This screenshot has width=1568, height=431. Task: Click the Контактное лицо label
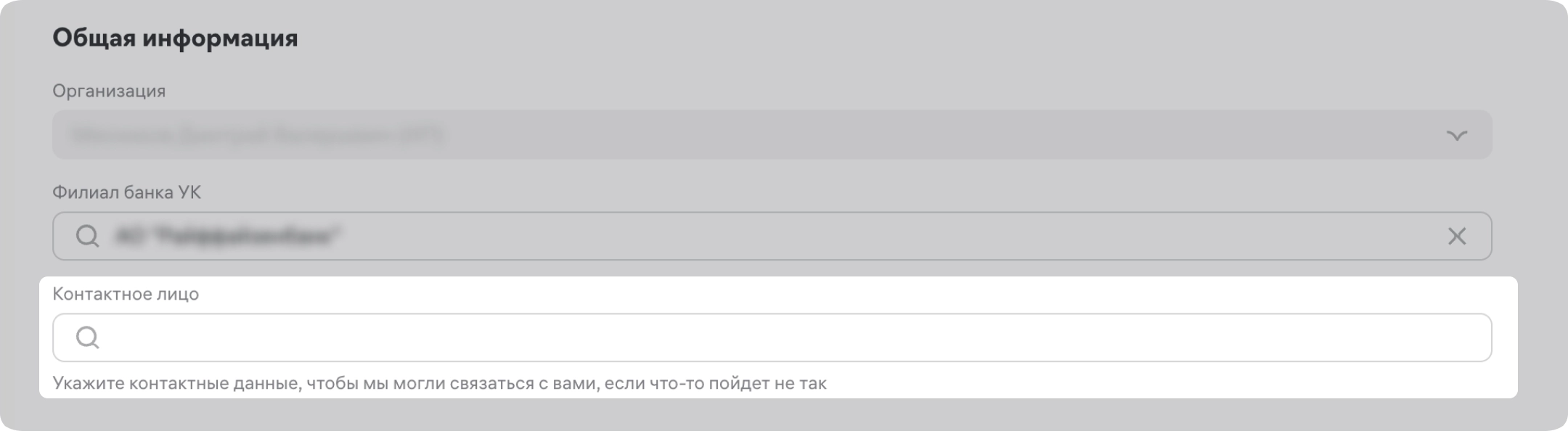coord(126,294)
